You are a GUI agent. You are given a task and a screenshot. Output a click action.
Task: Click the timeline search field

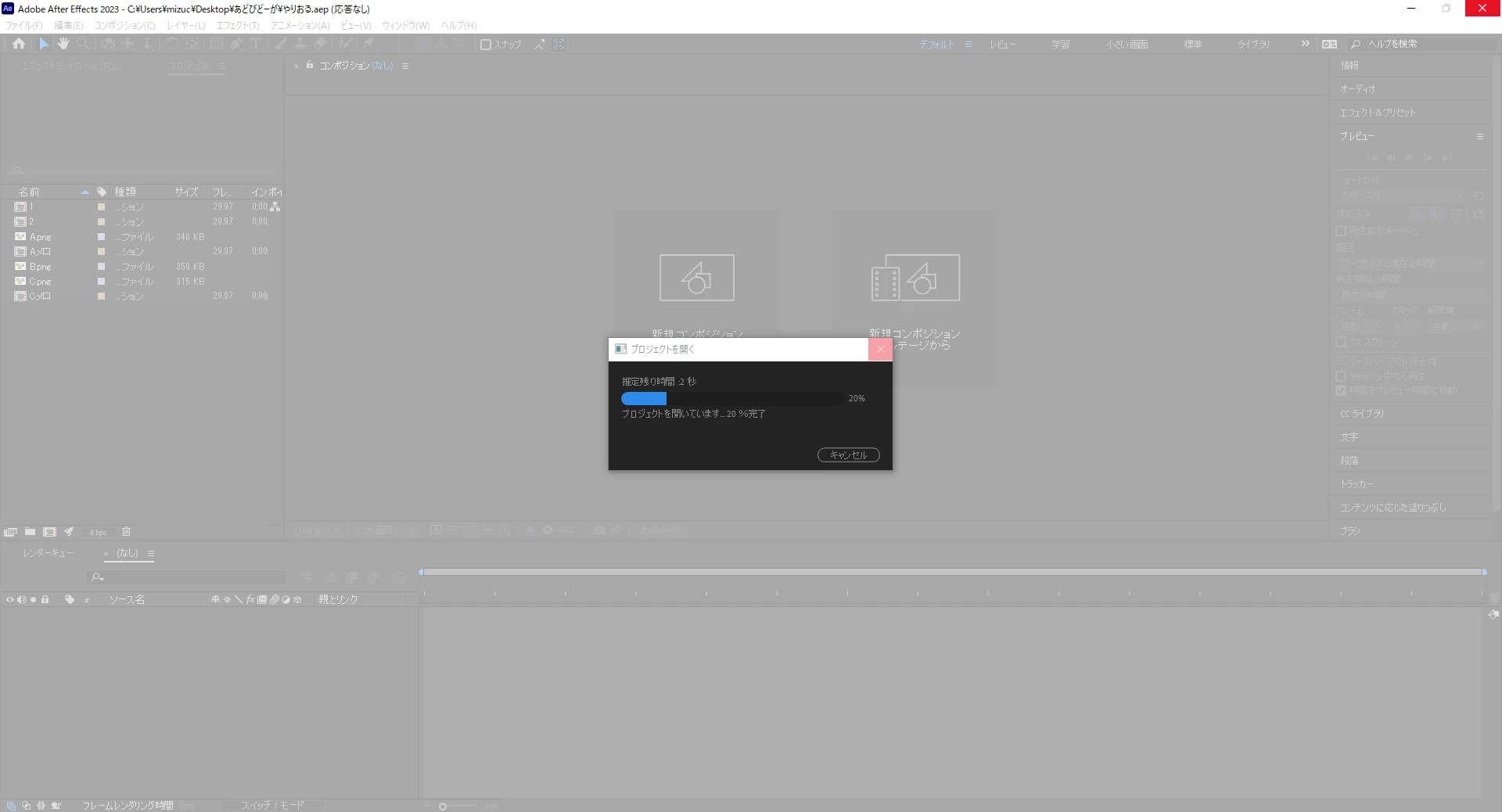[x=187, y=577]
